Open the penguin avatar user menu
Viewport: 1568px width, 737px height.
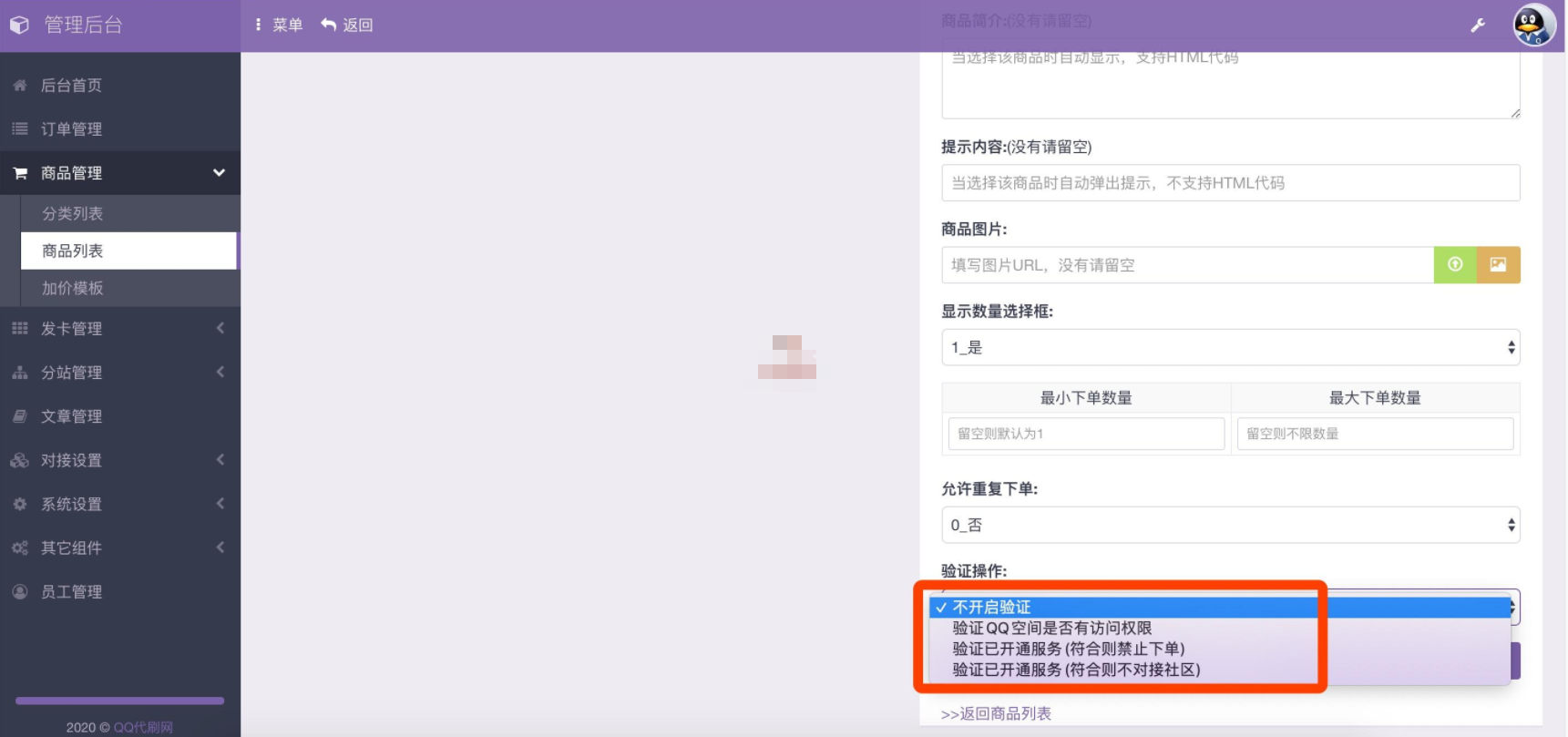click(x=1533, y=26)
